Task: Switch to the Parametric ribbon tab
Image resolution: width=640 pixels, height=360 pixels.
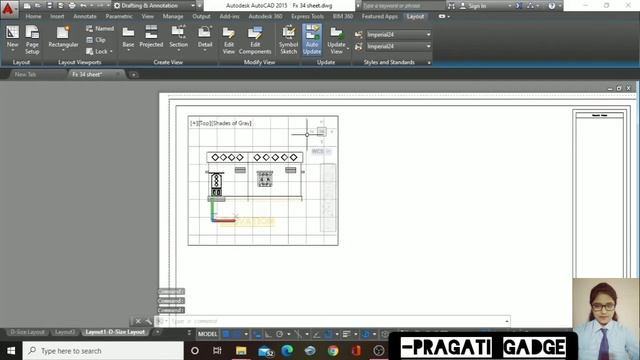Action: pyautogui.click(x=119, y=16)
